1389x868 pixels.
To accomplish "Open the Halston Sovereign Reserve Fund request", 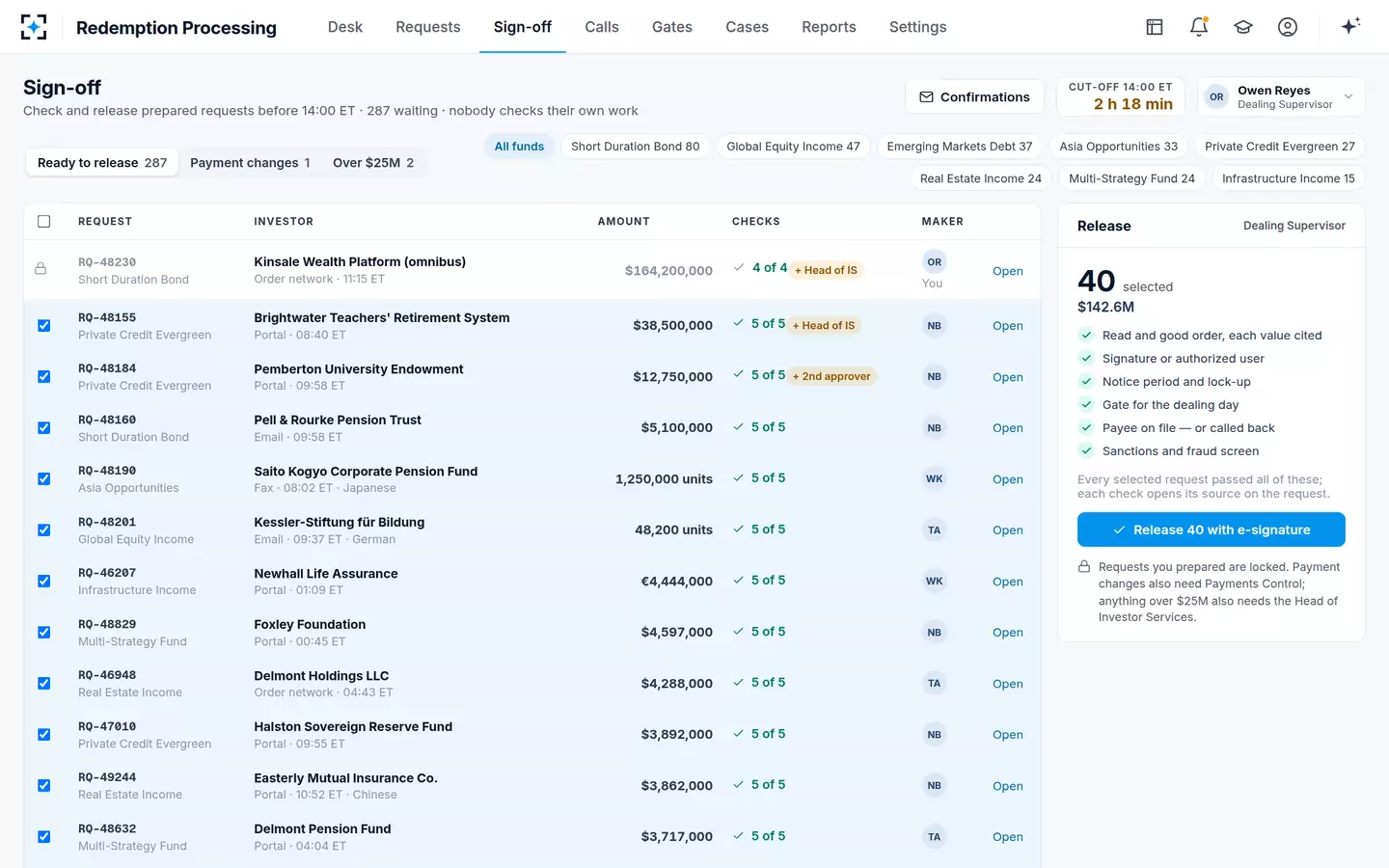I will (1007, 735).
